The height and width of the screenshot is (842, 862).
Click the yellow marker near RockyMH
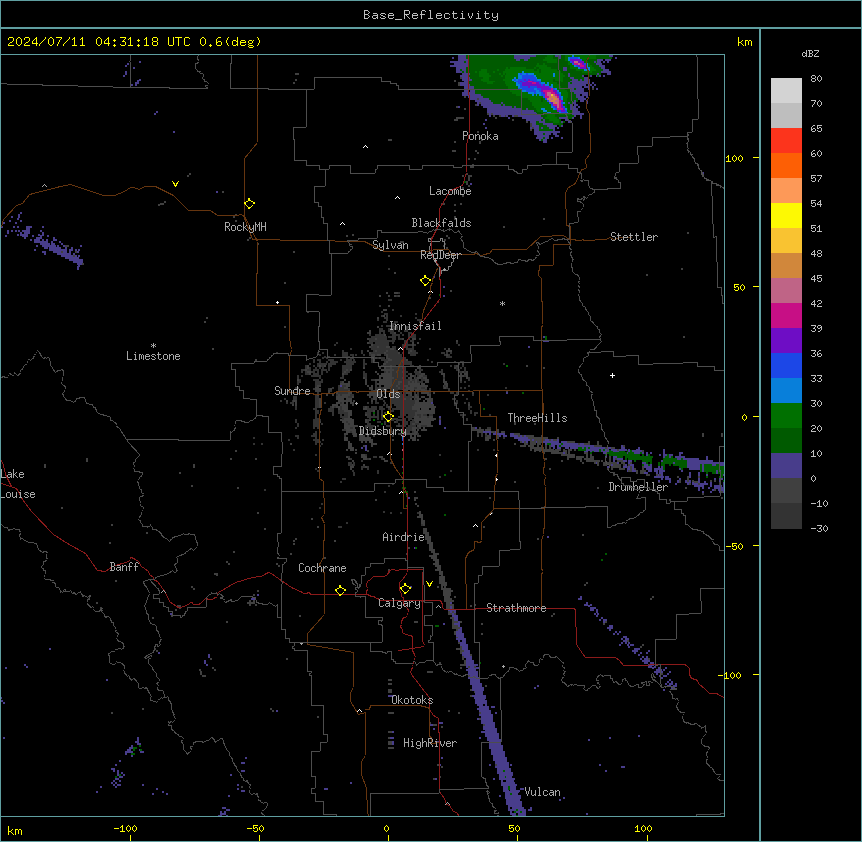249,203
